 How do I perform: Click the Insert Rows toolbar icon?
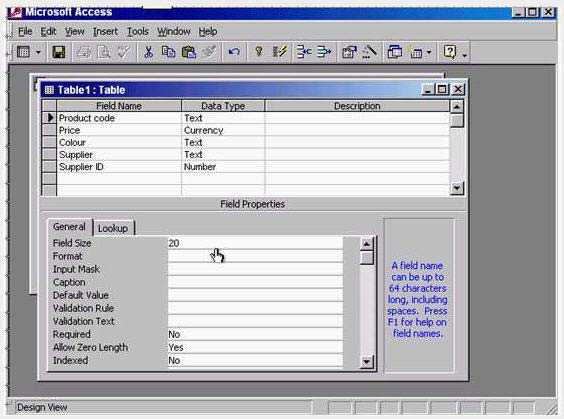click(x=304, y=53)
